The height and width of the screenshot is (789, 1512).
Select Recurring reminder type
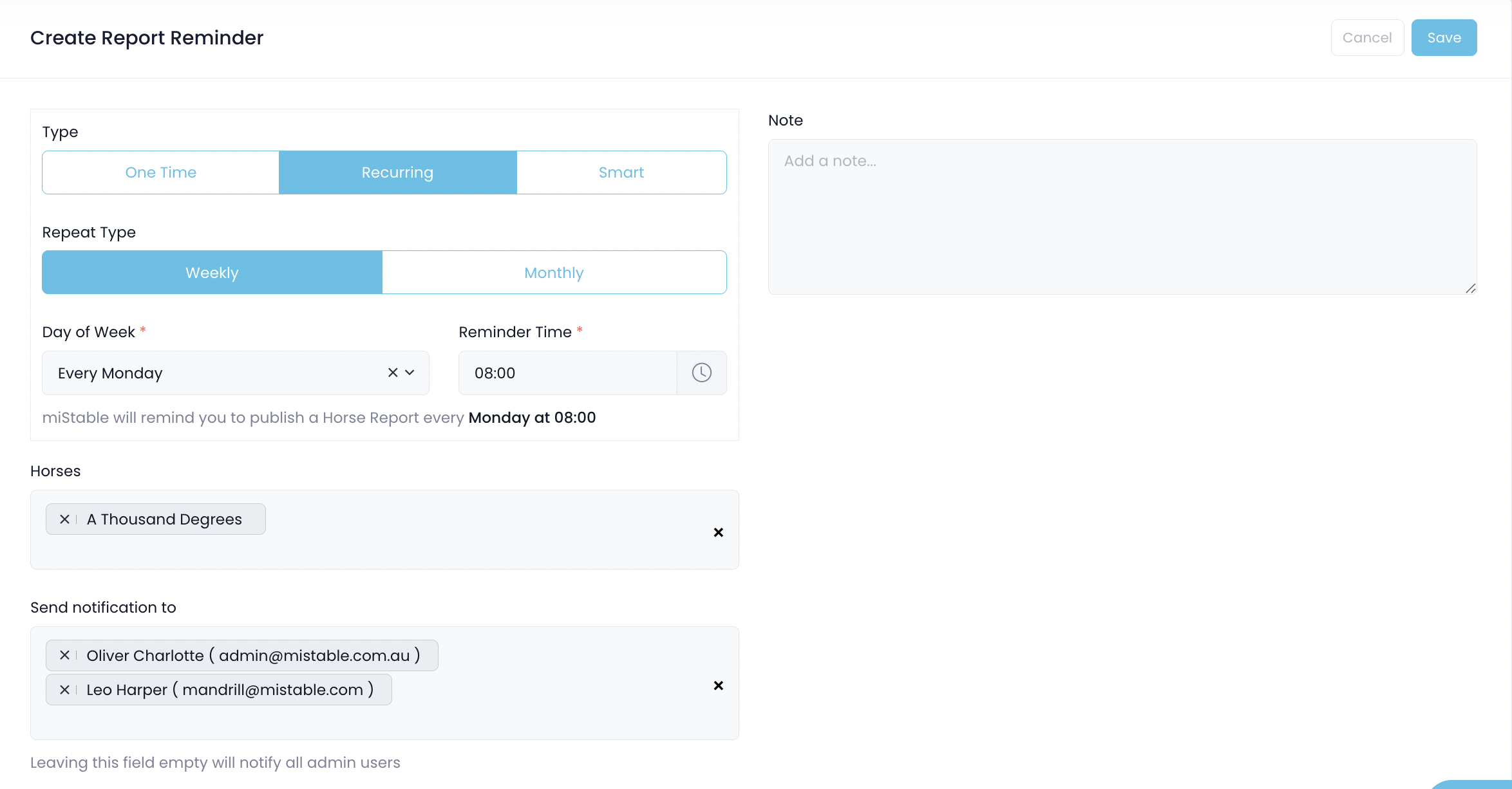click(397, 172)
